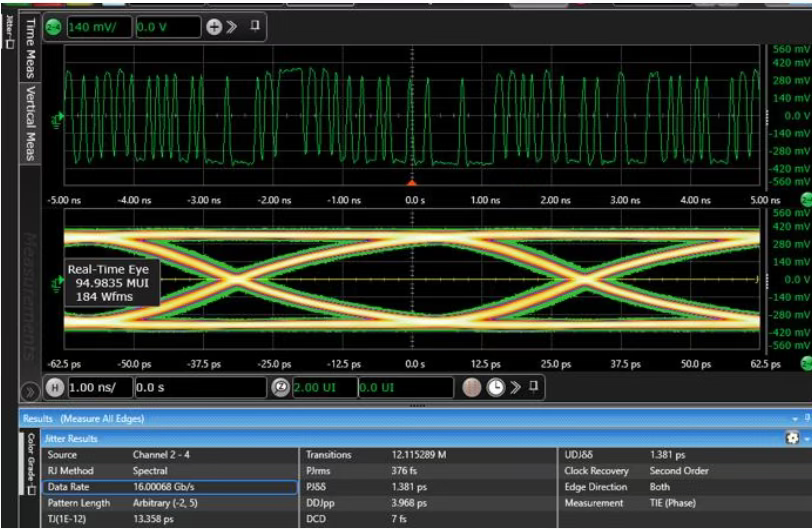
Task: Expand channel toolbar with double chevron
Action: 233,27
